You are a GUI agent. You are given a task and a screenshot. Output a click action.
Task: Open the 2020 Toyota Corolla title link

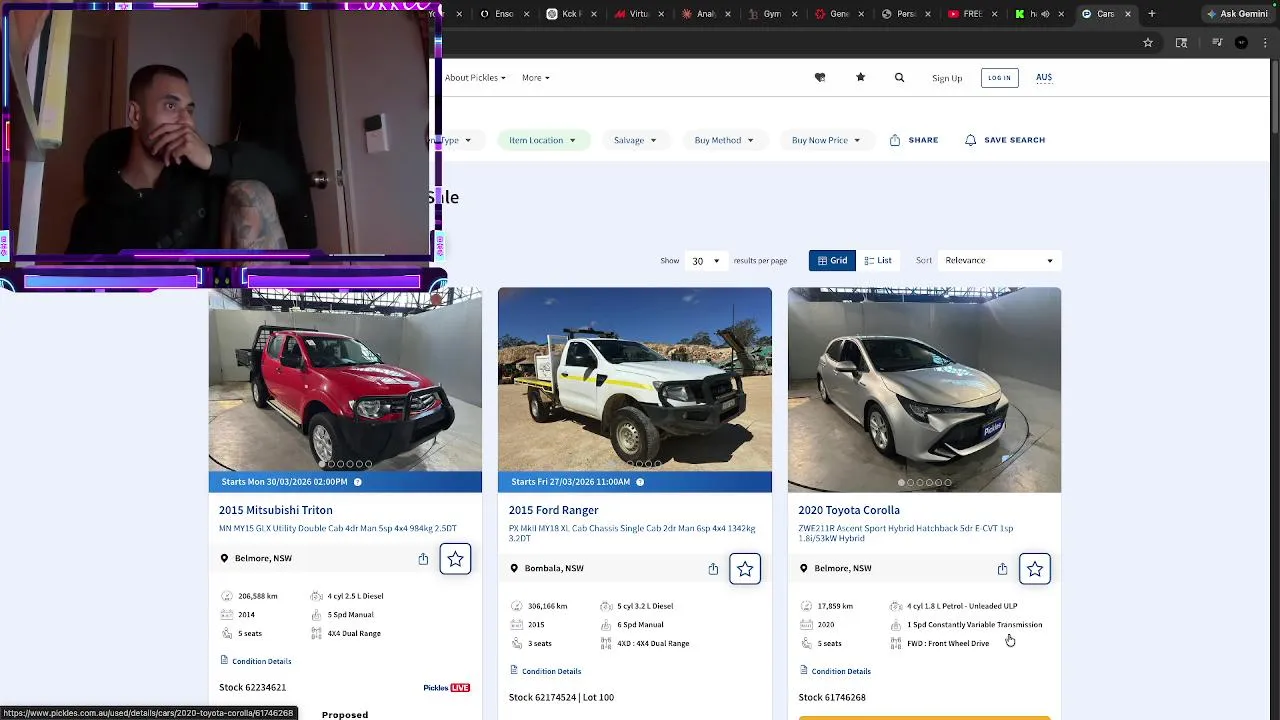(849, 510)
